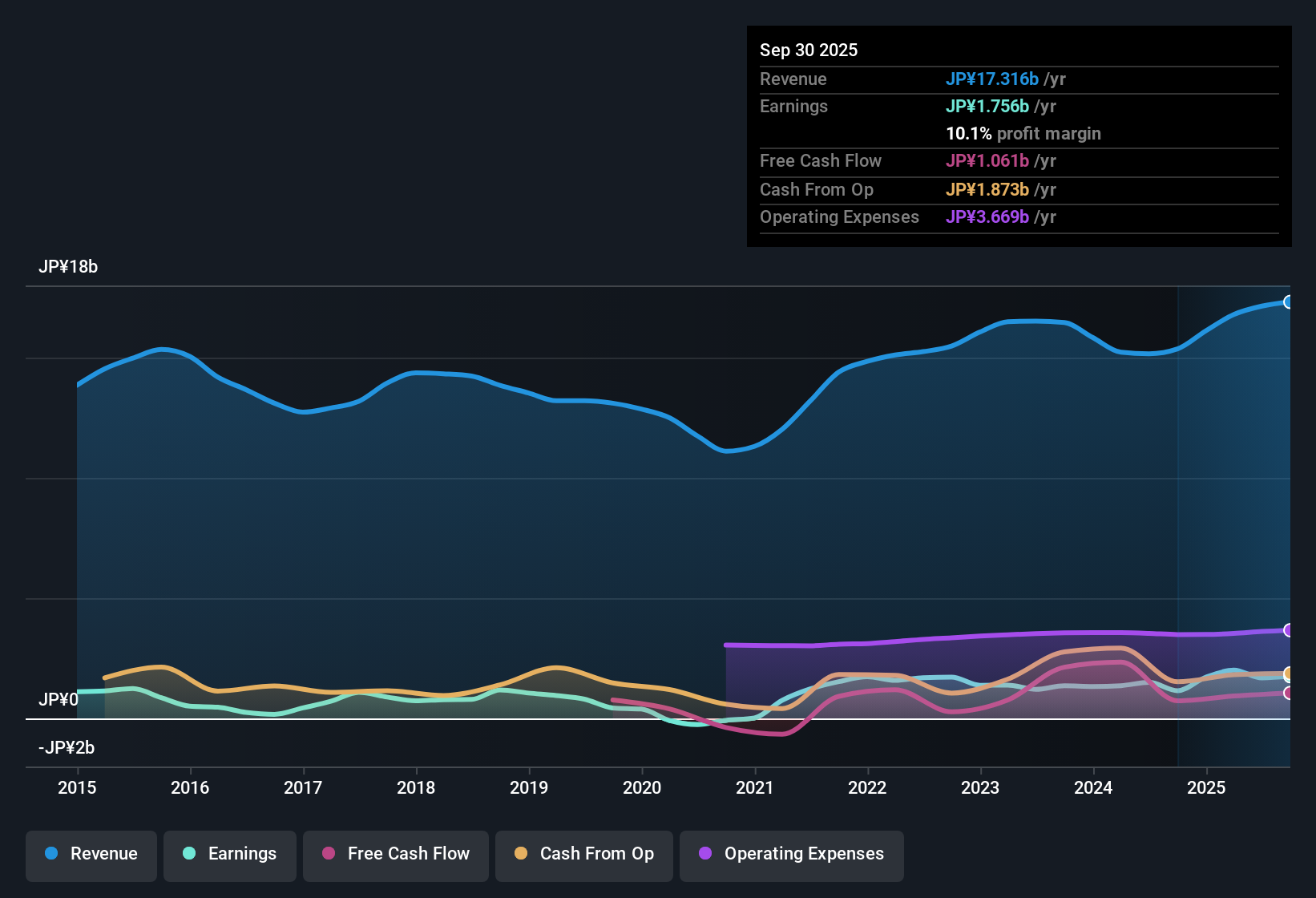The image size is (1316, 898).
Task: Toggle the Revenue series visibility
Action: pos(91,855)
